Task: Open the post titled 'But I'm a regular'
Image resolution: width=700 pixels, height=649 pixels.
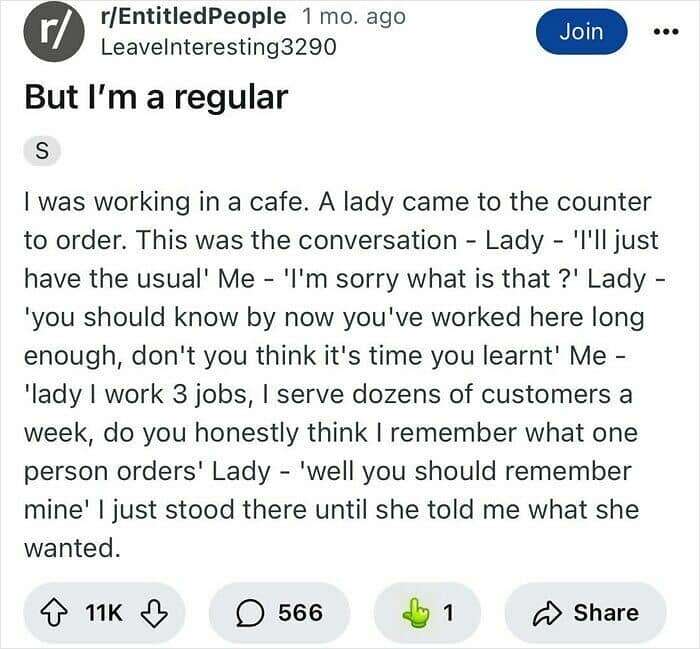Action: pyautogui.click(x=156, y=97)
